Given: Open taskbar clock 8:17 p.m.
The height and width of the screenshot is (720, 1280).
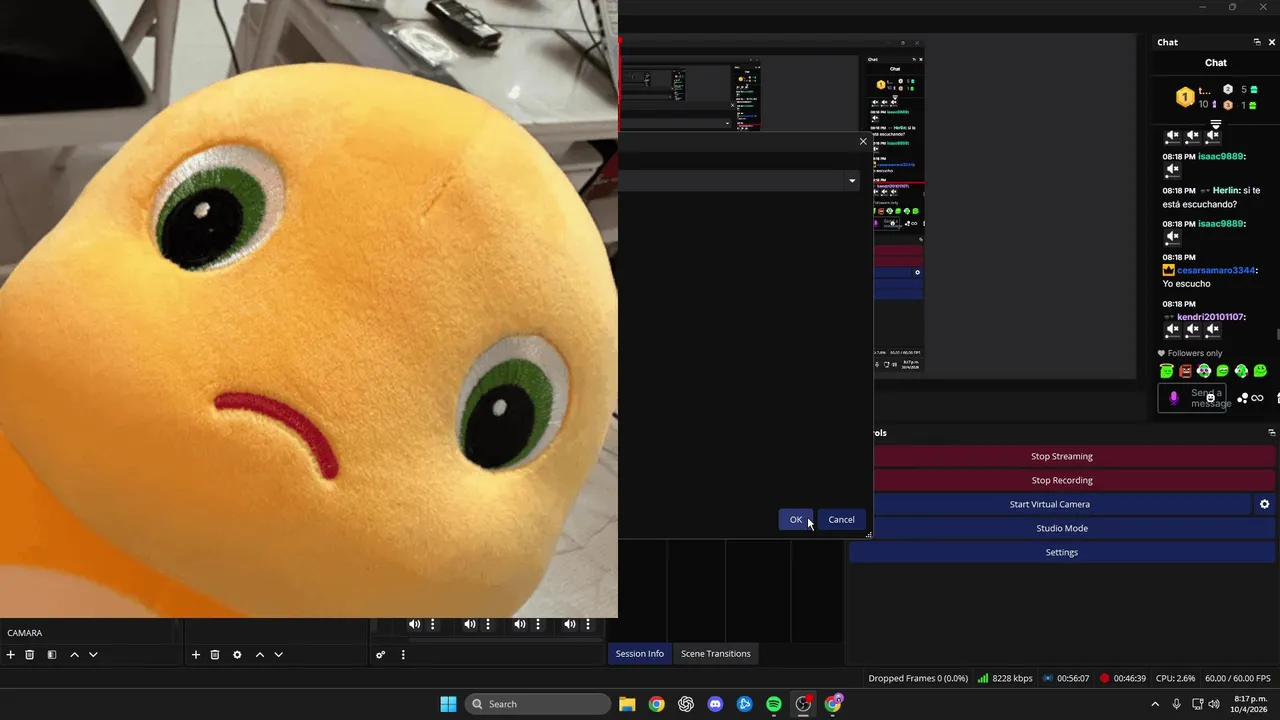Looking at the screenshot, I should point(1250,704).
